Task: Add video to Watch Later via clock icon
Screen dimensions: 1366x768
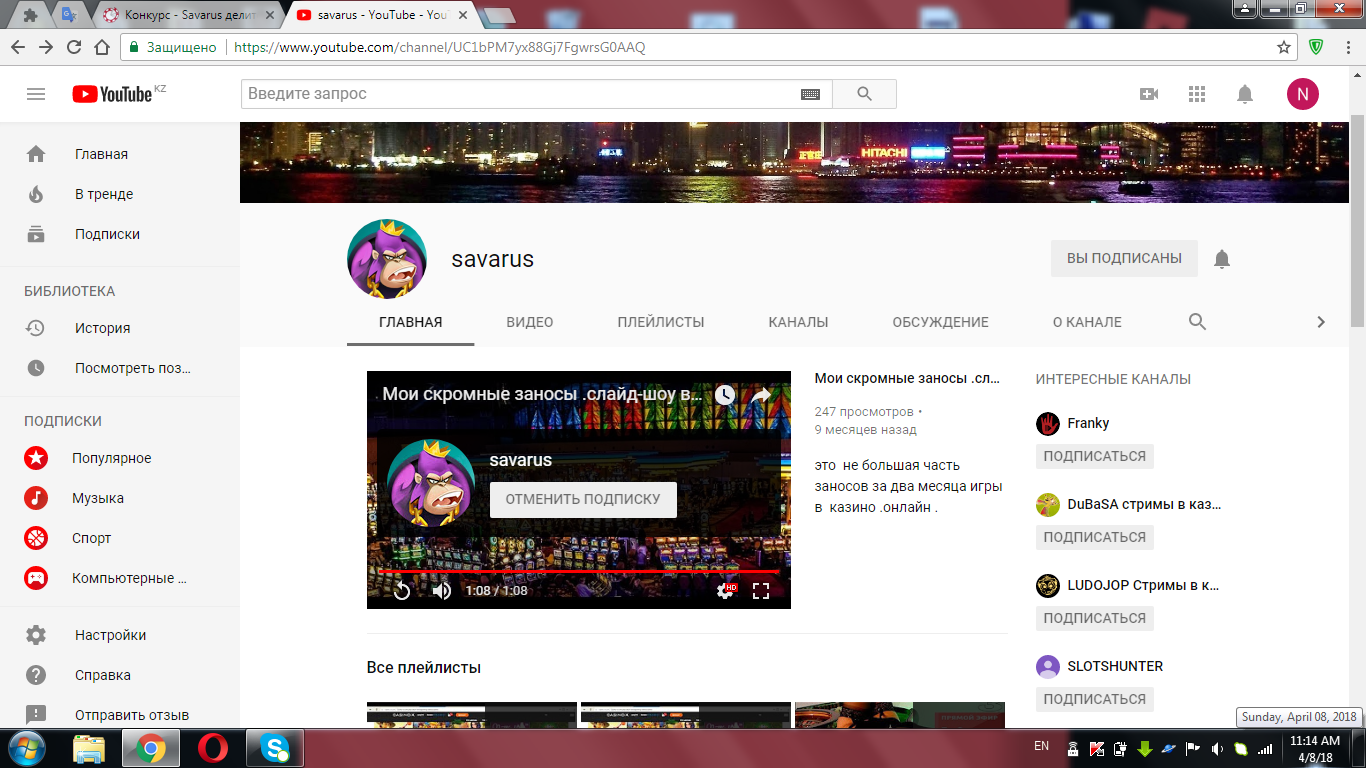Action: (725, 395)
